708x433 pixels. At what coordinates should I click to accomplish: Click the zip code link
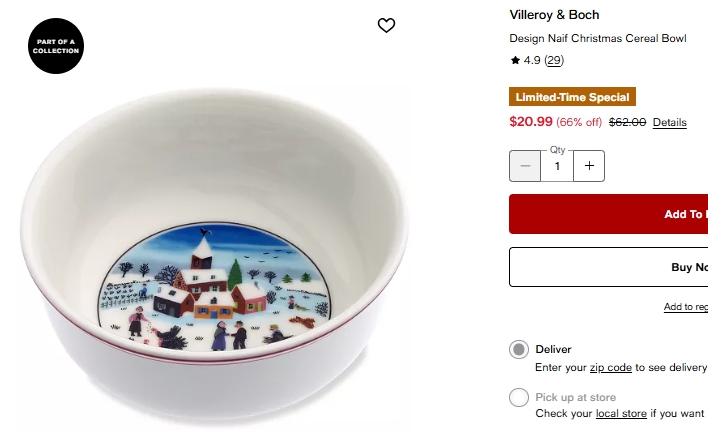tap(610, 367)
